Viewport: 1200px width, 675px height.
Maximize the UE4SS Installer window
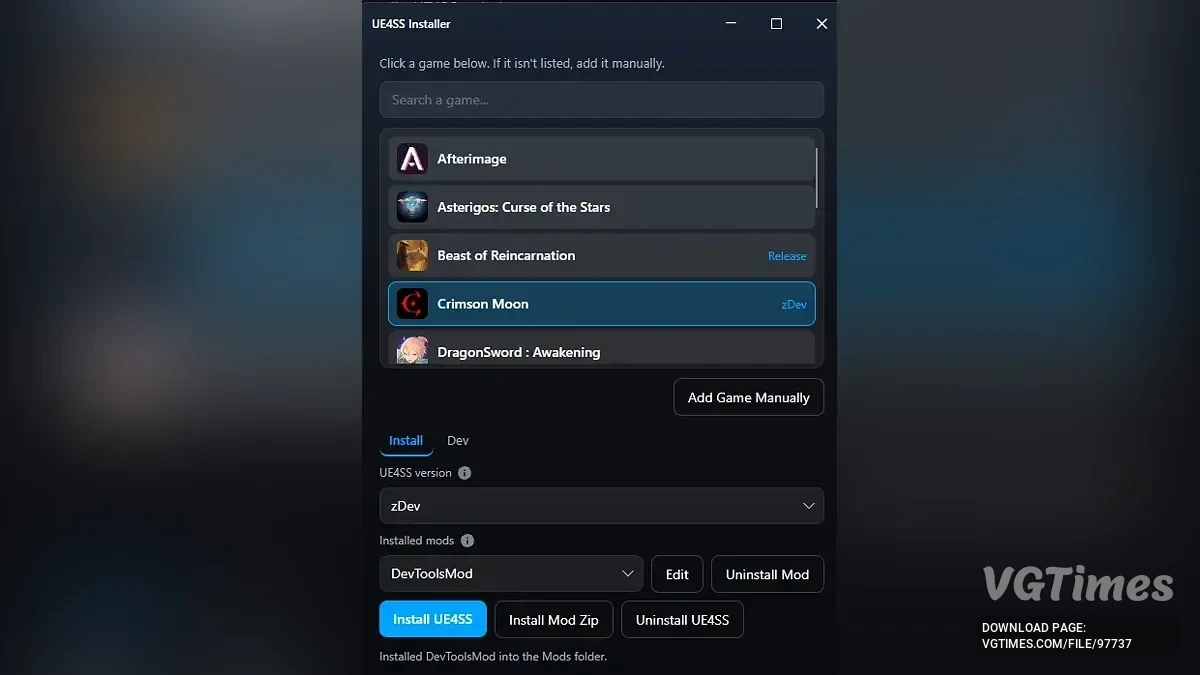tap(776, 24)
